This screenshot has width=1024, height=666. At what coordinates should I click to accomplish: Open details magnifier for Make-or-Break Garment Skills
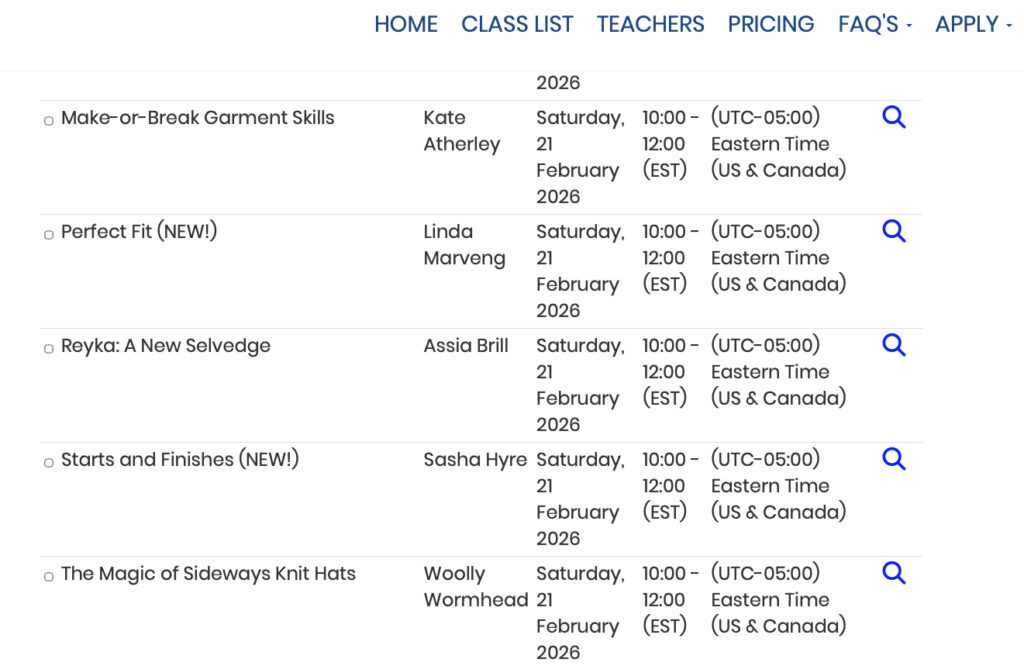[894, 118]
